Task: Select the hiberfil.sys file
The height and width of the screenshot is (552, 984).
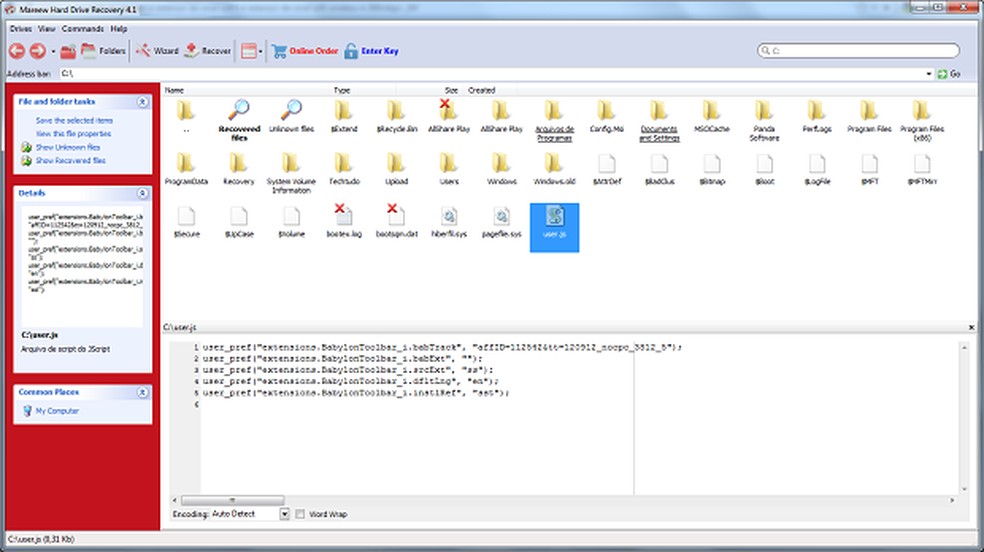Action: 449,221
